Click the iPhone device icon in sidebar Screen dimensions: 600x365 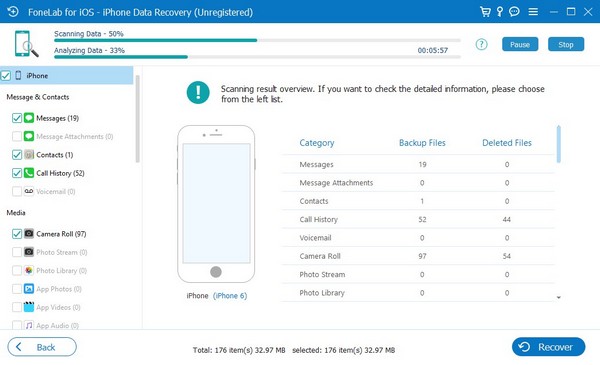tap(18, 75)
